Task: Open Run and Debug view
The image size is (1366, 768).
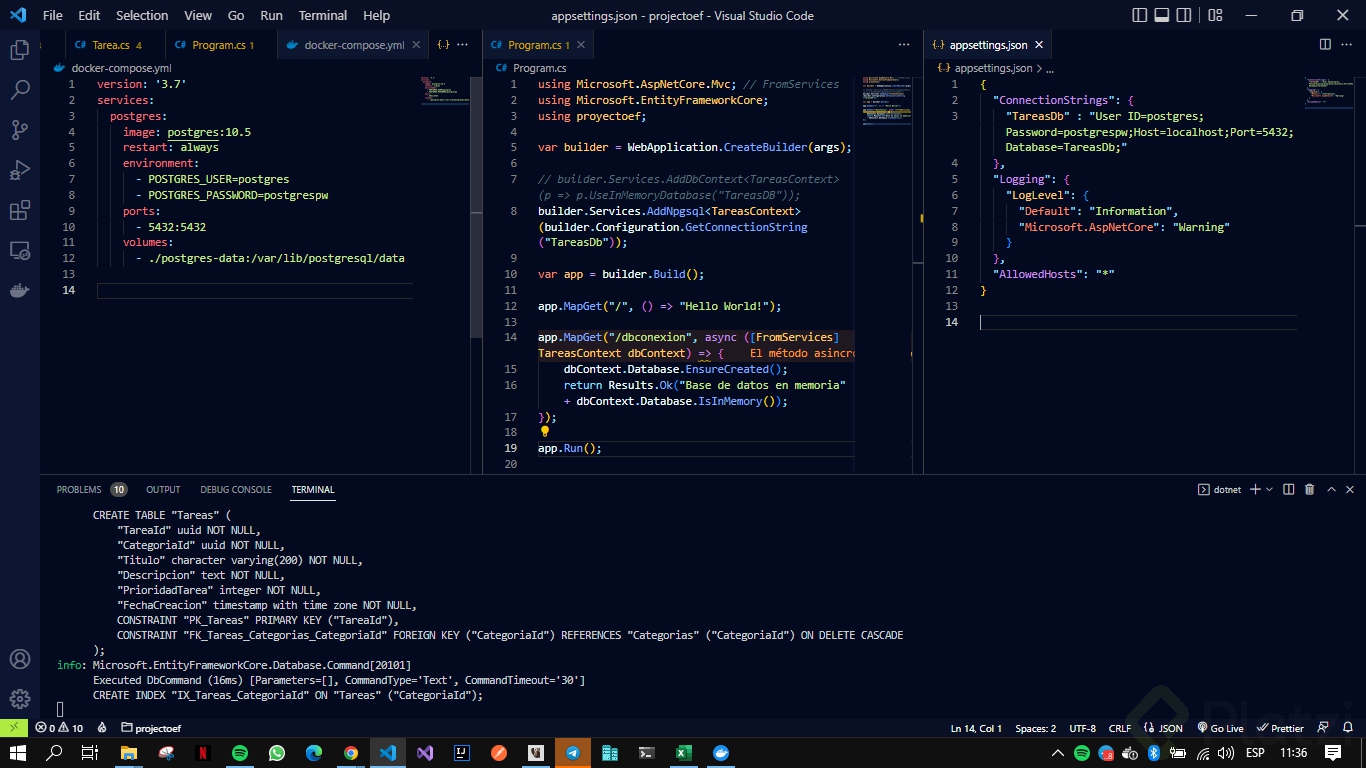Action: [19, 170]
